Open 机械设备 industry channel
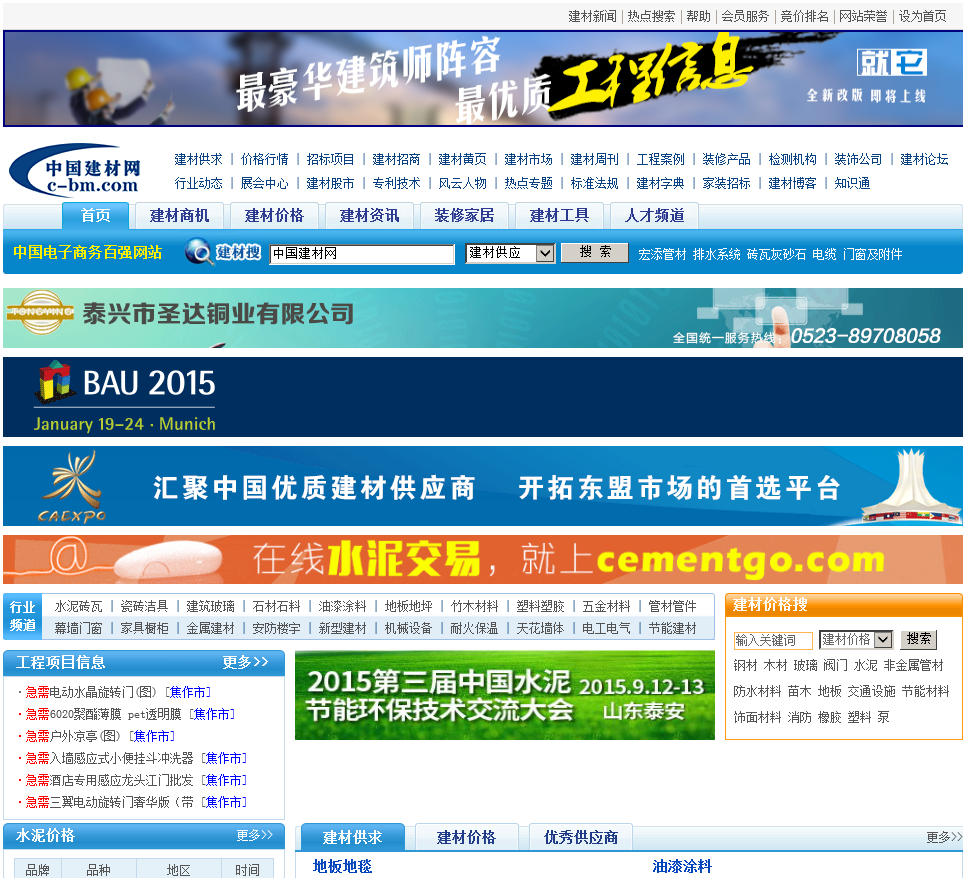The image size is (966, 878). point(408,628)
